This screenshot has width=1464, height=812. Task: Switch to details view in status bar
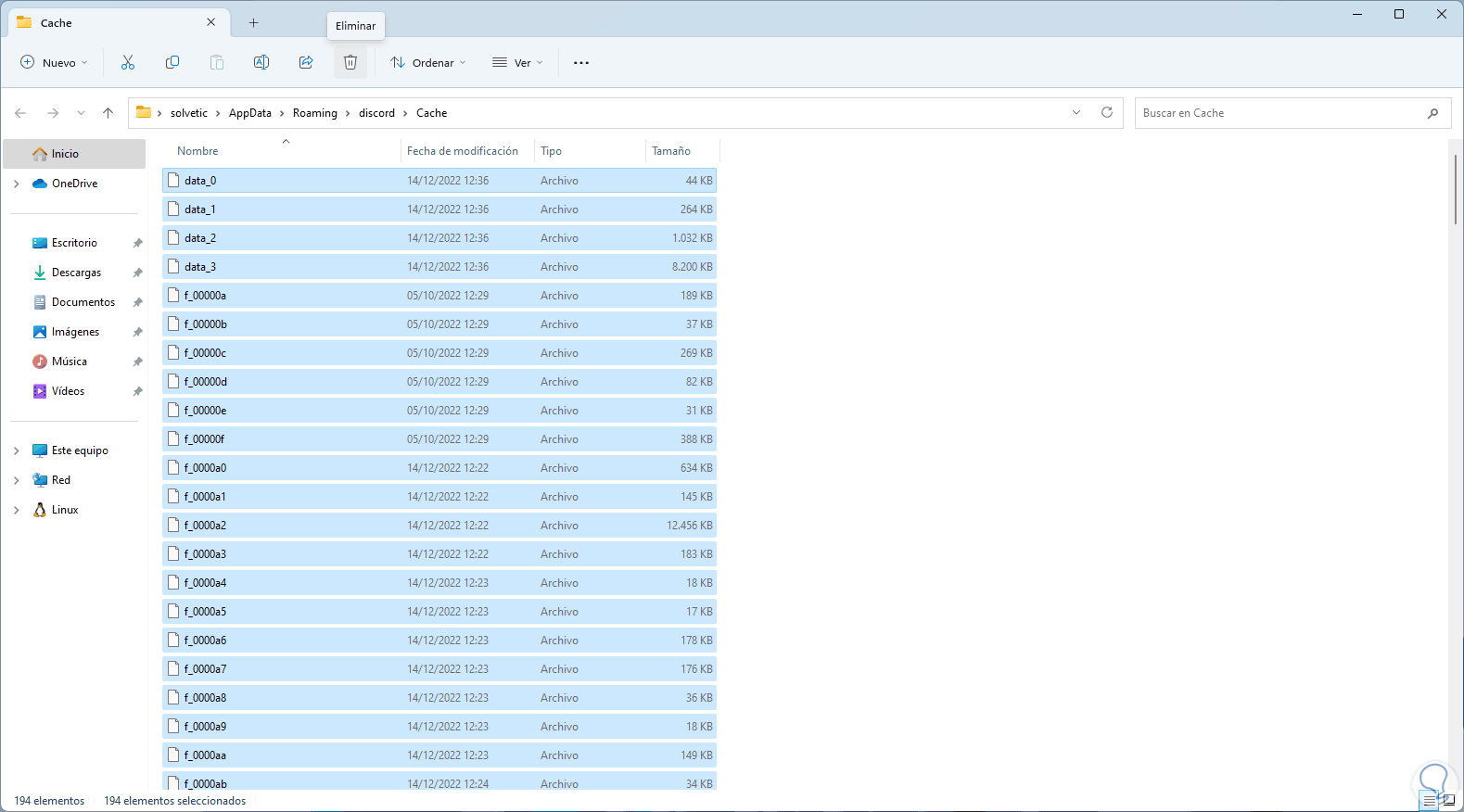[x=1430, y=801]
